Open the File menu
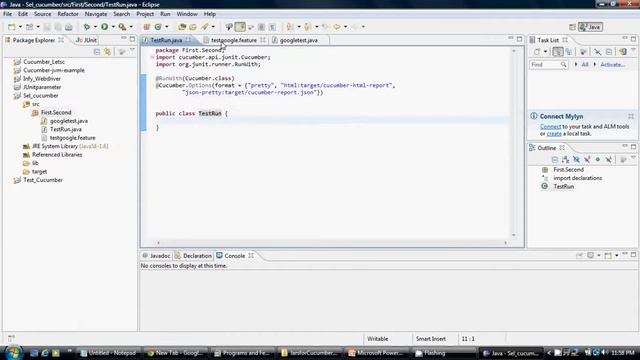640x360 pixels. [x=7, y=14]
